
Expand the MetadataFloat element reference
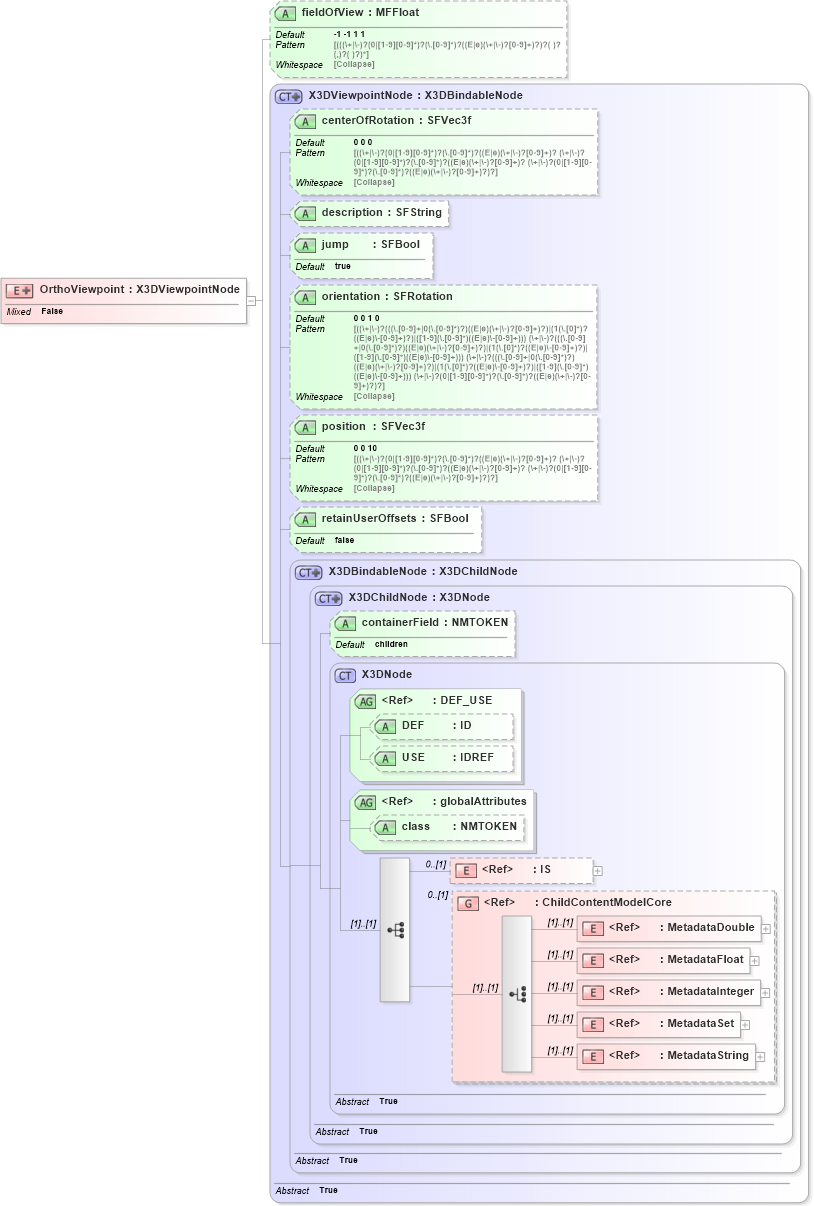pyautogui.click(x=755, y=961)
